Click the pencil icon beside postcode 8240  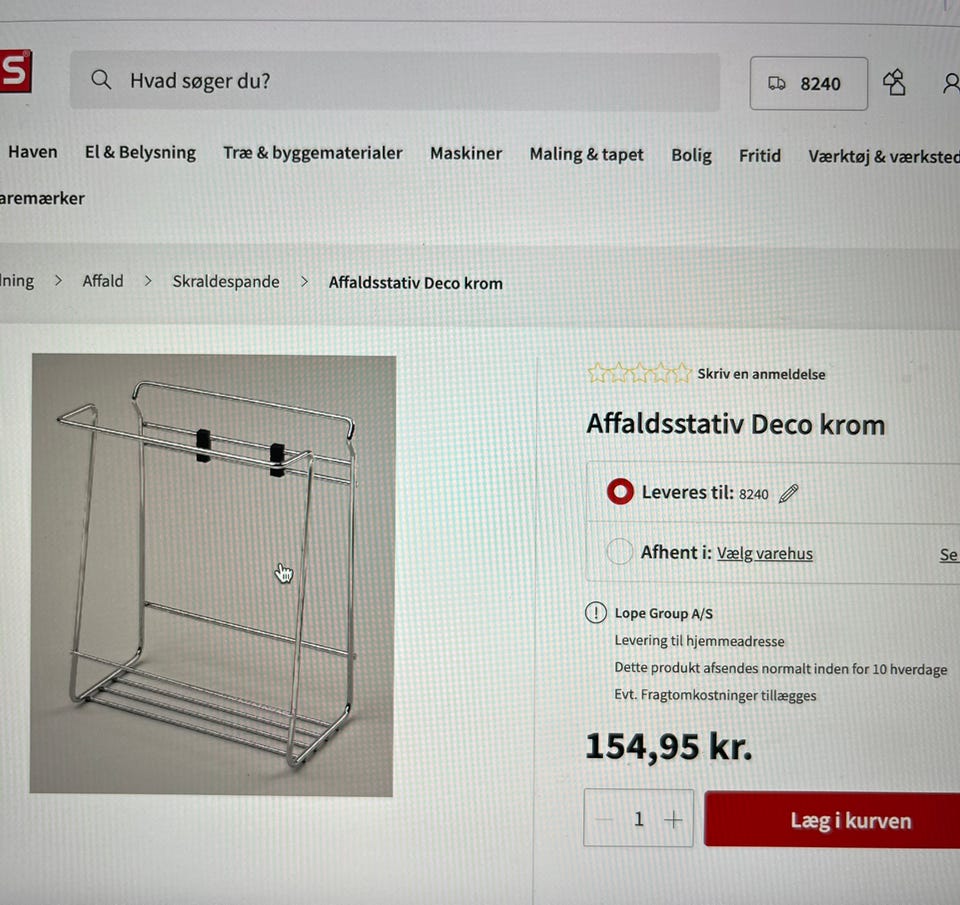pyautogui.click(x=789, y=493)
